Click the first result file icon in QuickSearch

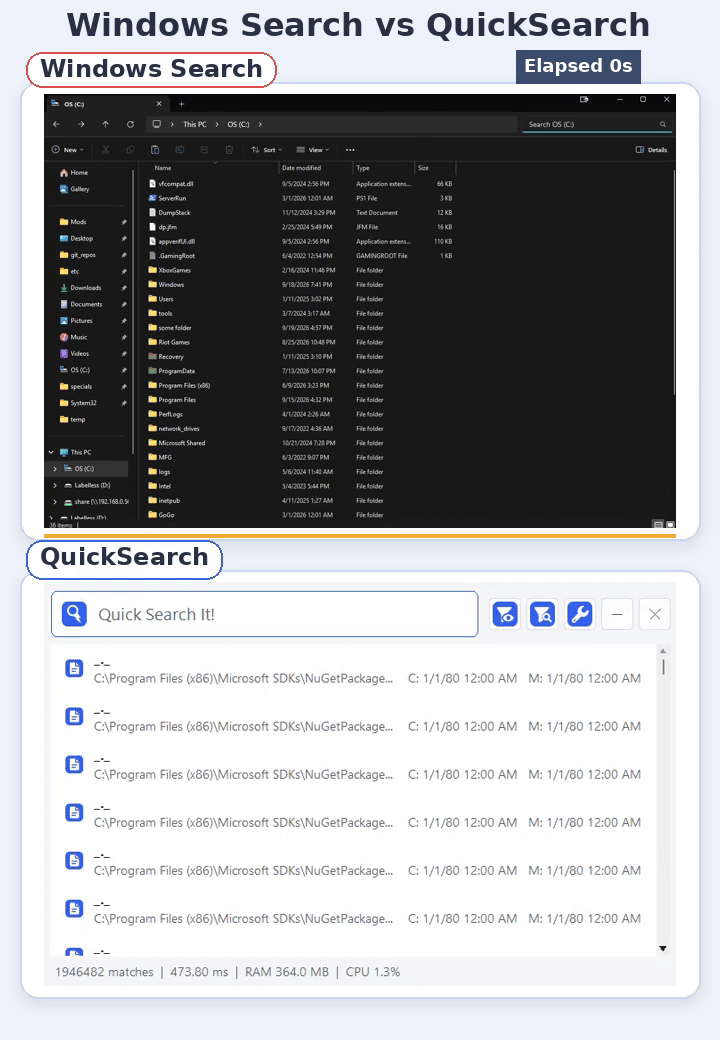point(74,669)
